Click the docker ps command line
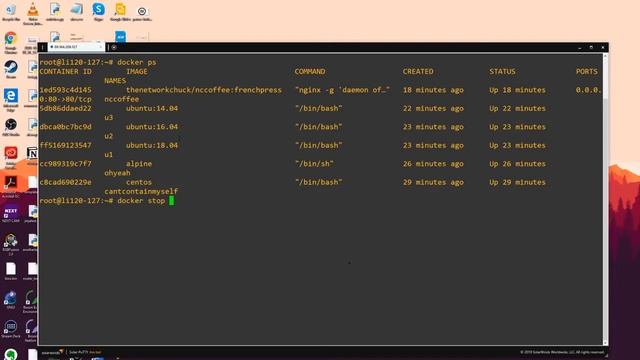Viewport: 640px width, 360px height. (98, 62)
